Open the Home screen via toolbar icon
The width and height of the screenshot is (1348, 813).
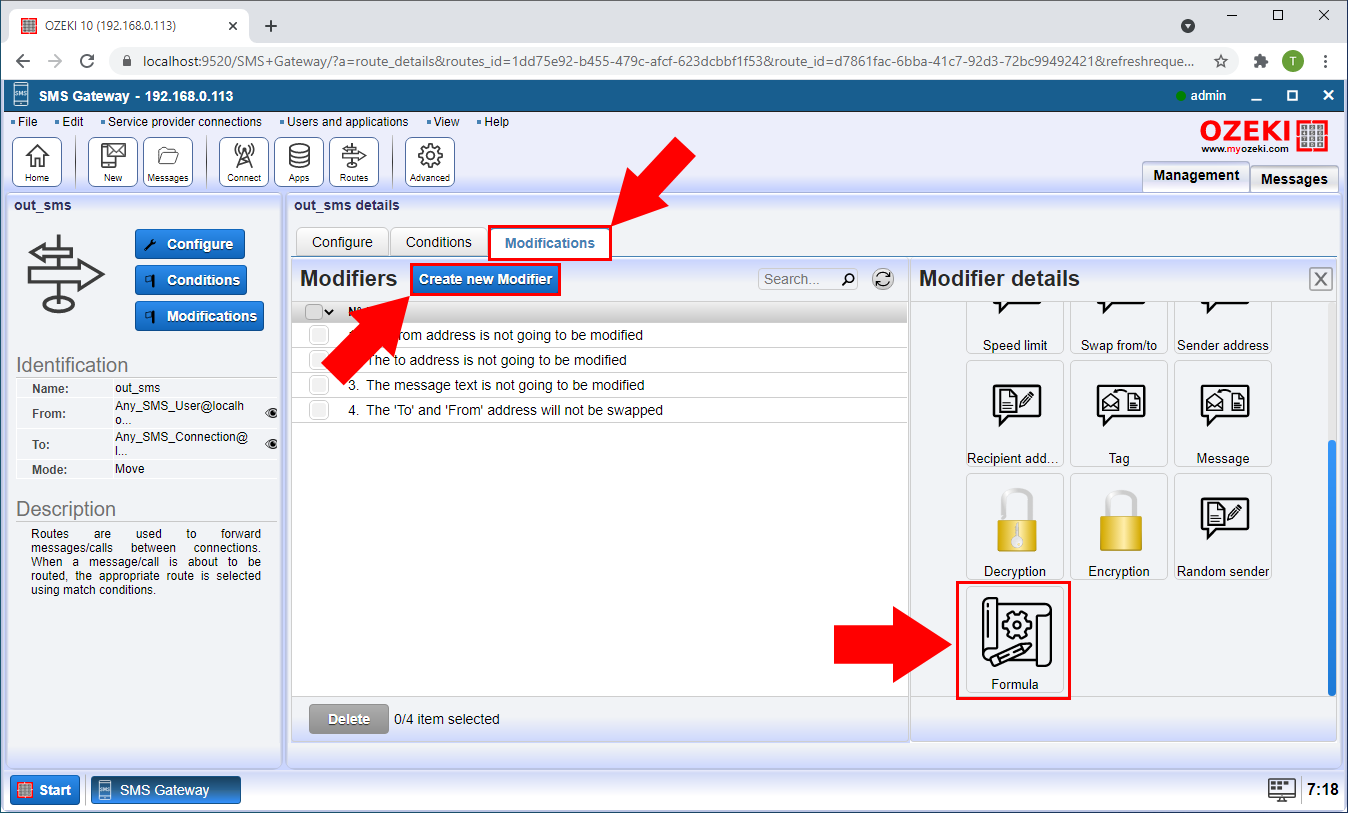pyautogui.click(x=37, y=161)
